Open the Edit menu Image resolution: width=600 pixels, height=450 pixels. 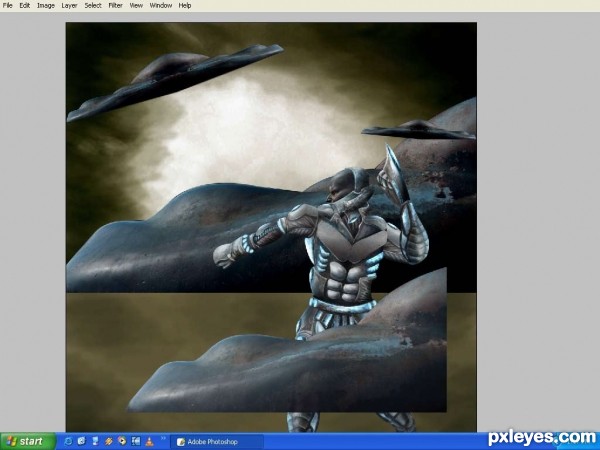tap(24, 5)
